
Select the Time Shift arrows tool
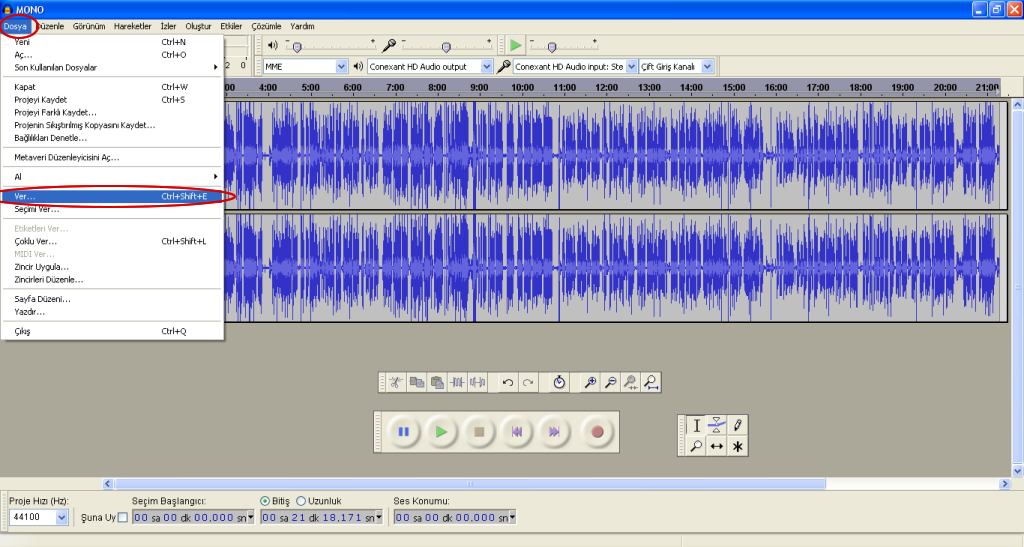point(716,446)
